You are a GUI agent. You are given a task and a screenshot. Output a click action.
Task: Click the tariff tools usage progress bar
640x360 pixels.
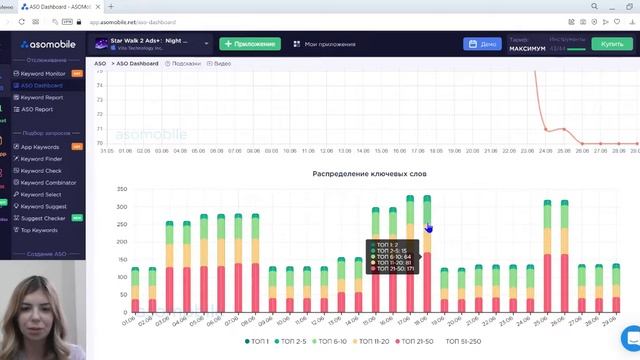click(x=576, y=49)
